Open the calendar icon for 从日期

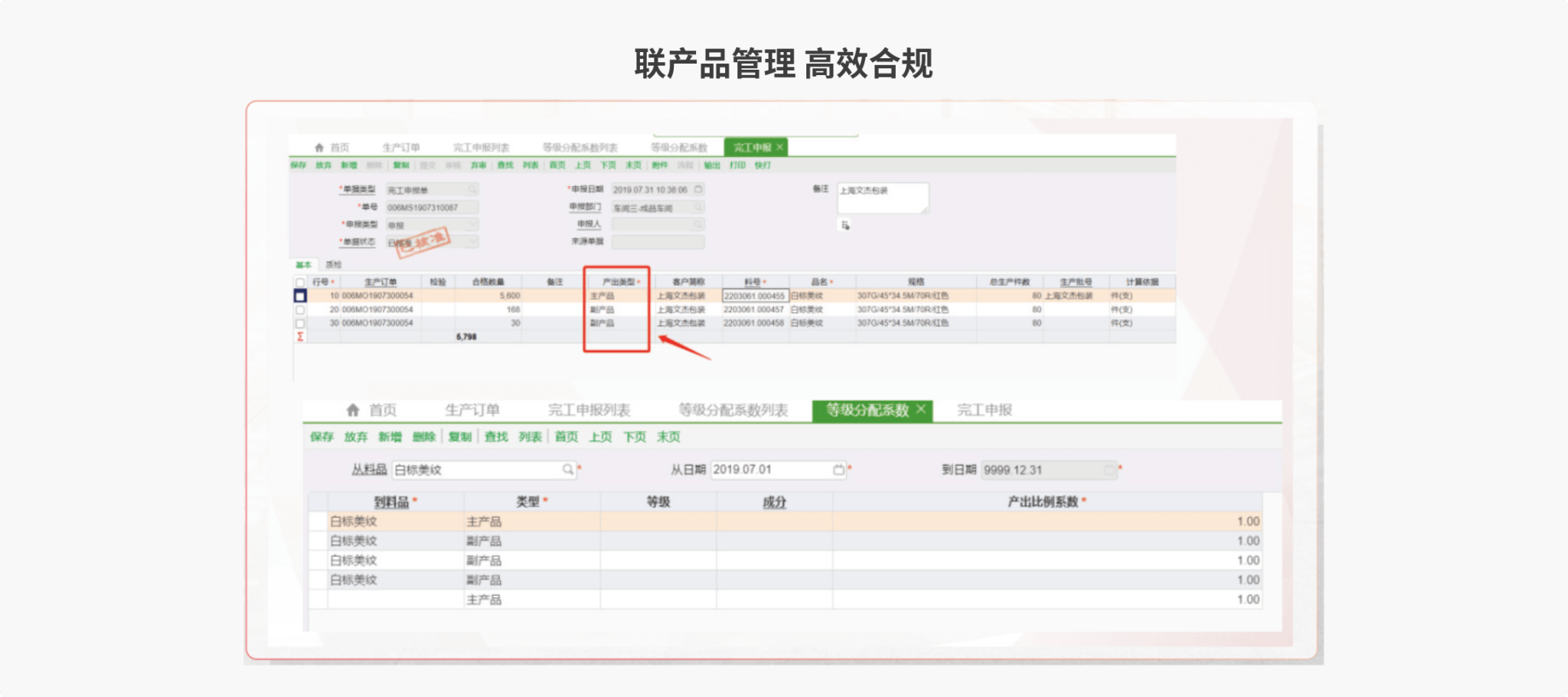pyautogui.click(x=838, y=470)
